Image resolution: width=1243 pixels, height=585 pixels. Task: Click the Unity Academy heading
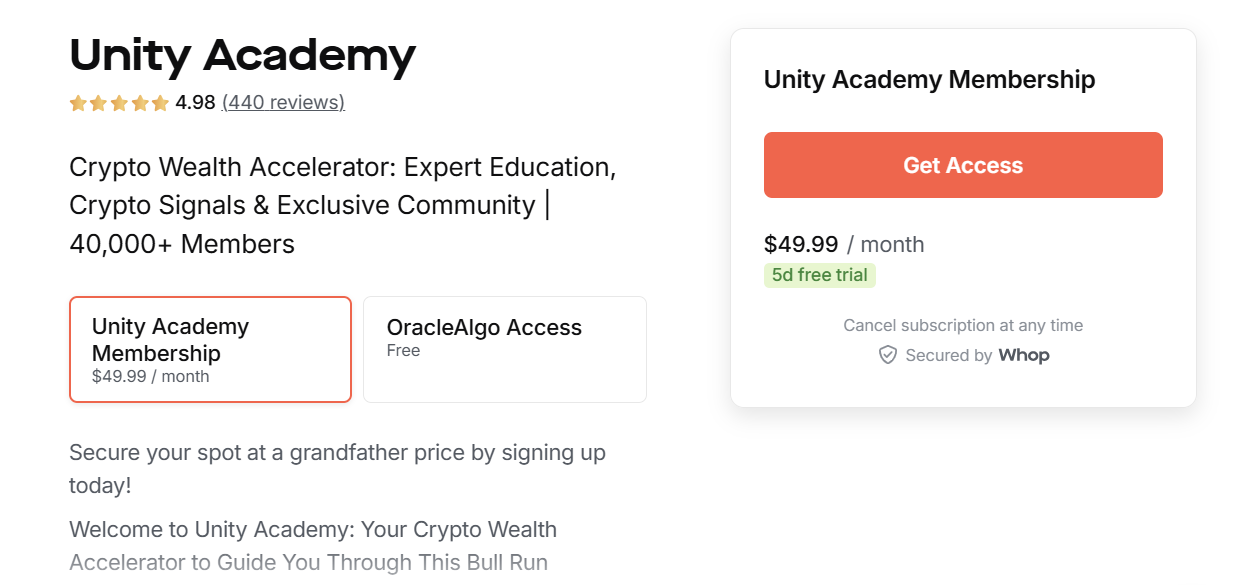(x=241, y=56)
